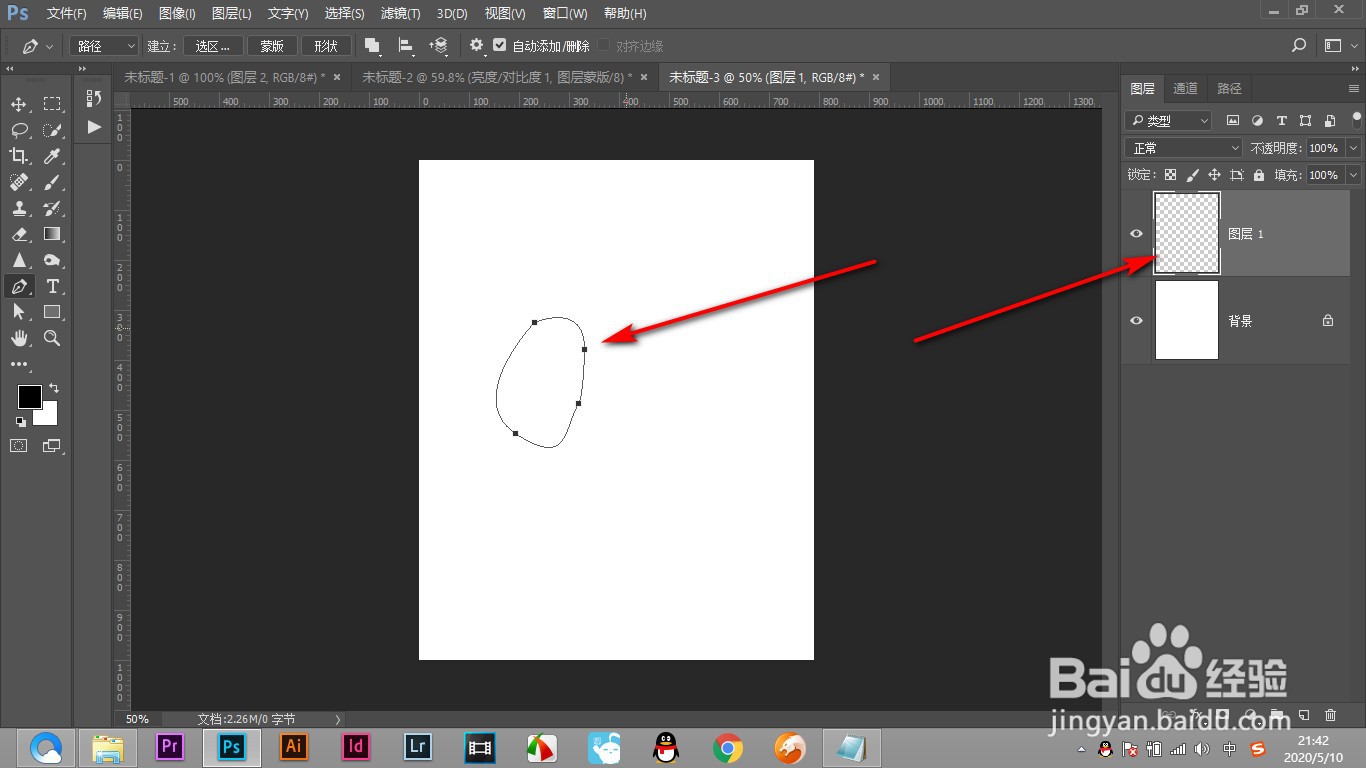Toggle pixel layer filter

[x=1233, y=120]
